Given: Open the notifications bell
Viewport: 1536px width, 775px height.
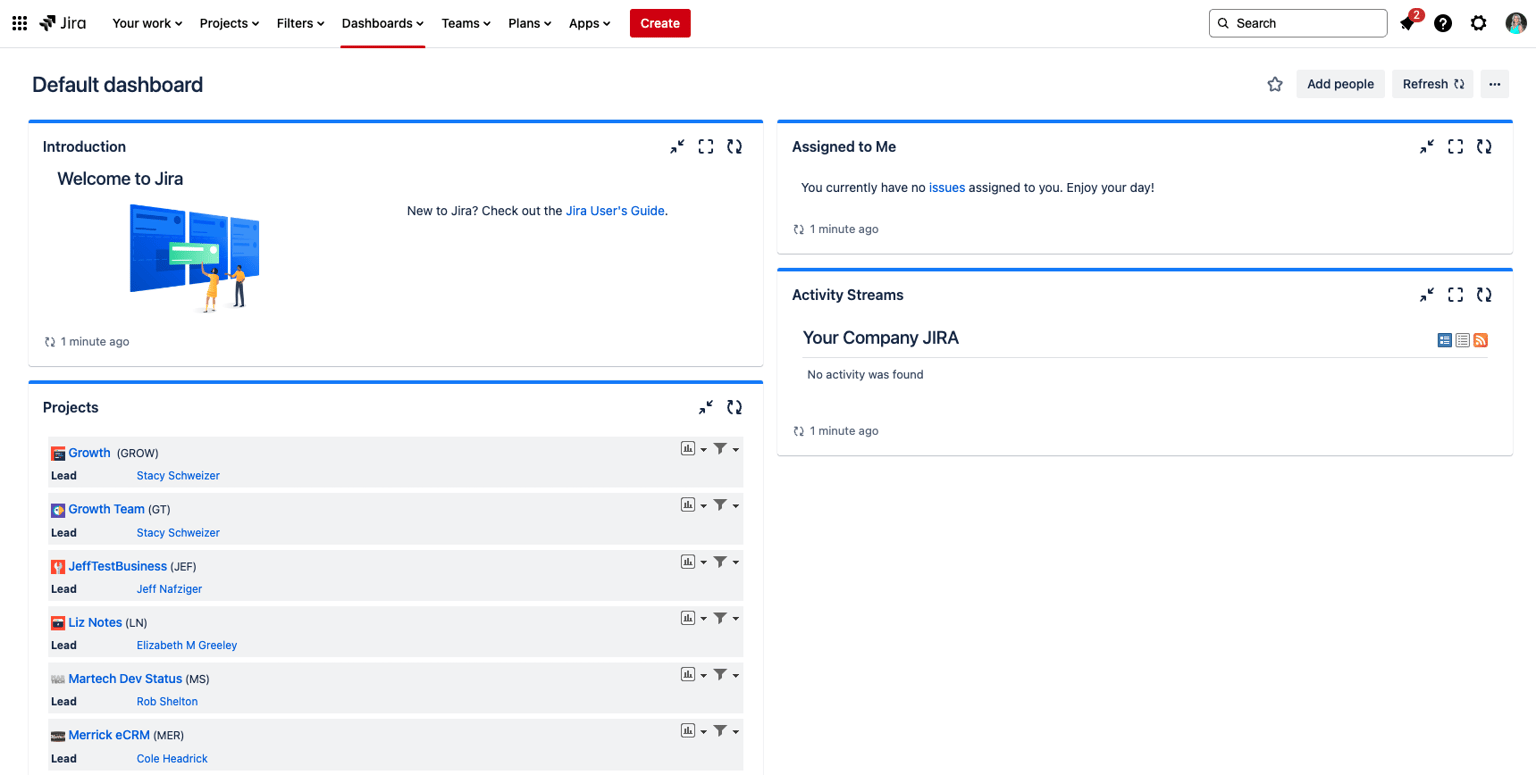Looking at the screenshot, I should click(x=1408, y=22).
